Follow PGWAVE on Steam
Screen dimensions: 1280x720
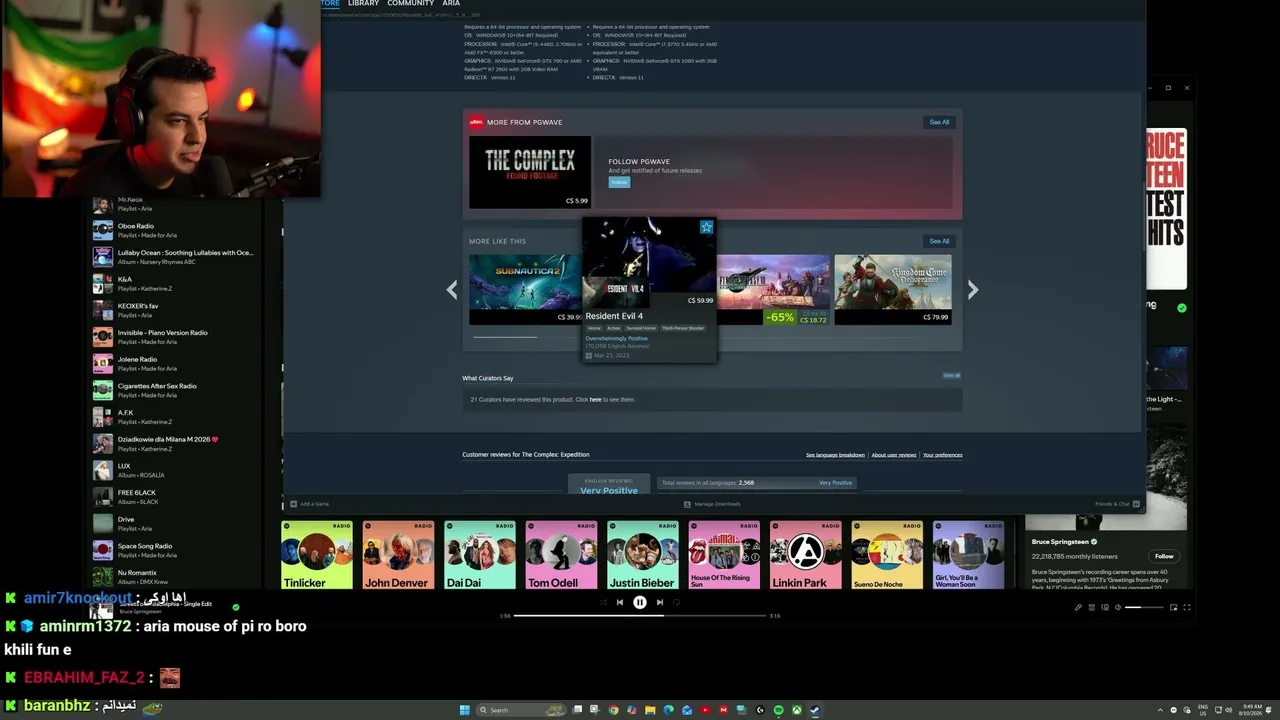(619, 182)
